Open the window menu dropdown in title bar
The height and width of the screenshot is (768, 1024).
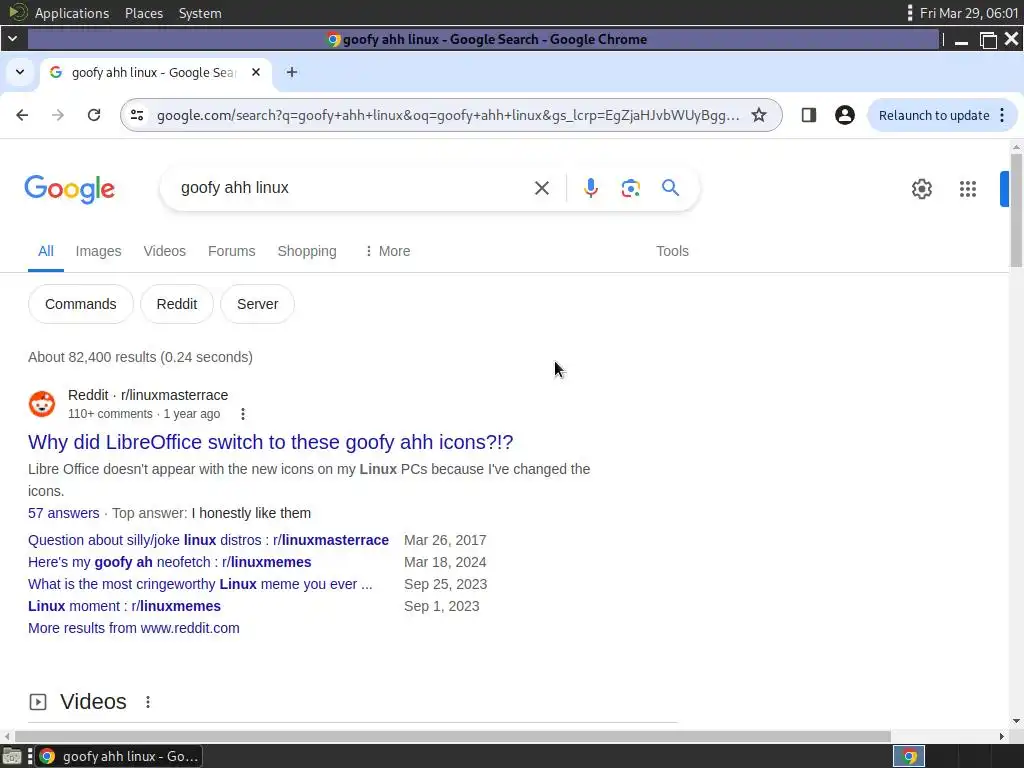tap(12, 39)
